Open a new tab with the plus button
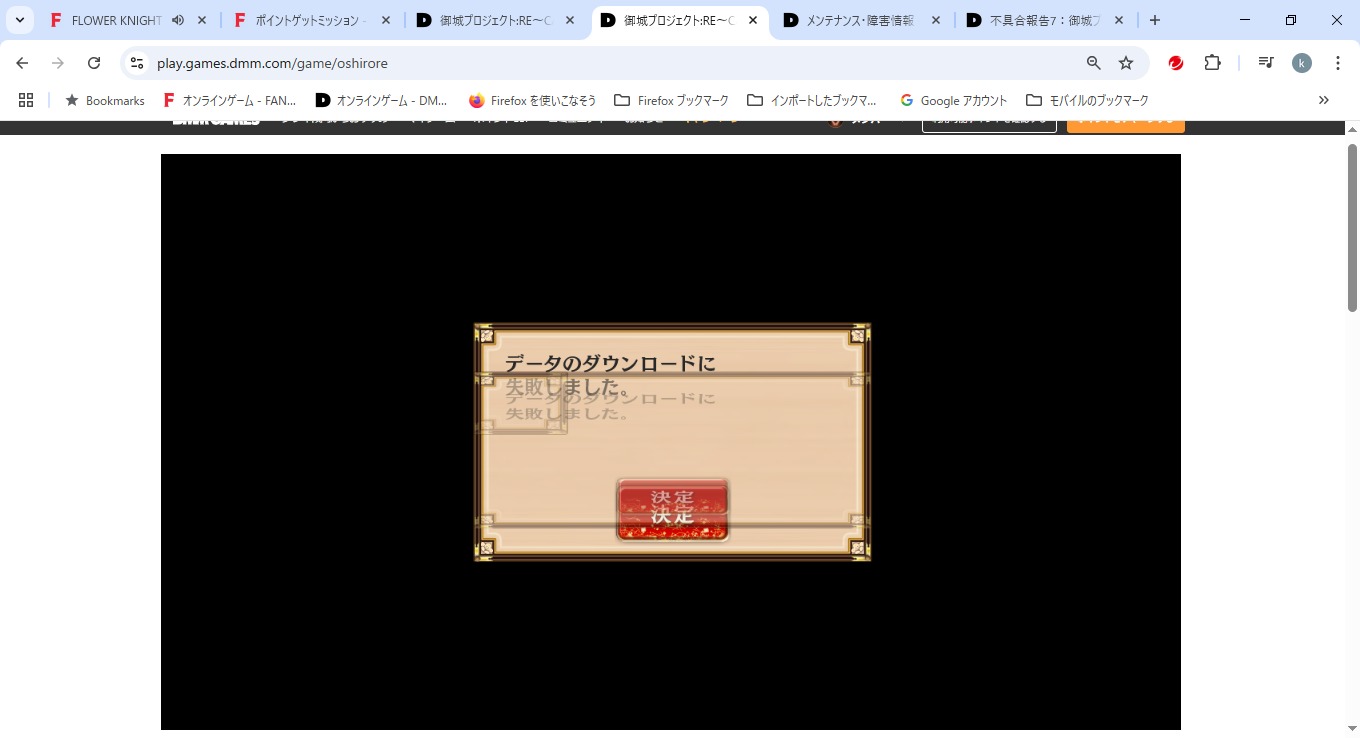The width and height of the screenshot is (1360, 738). (x=1155, y=20)
